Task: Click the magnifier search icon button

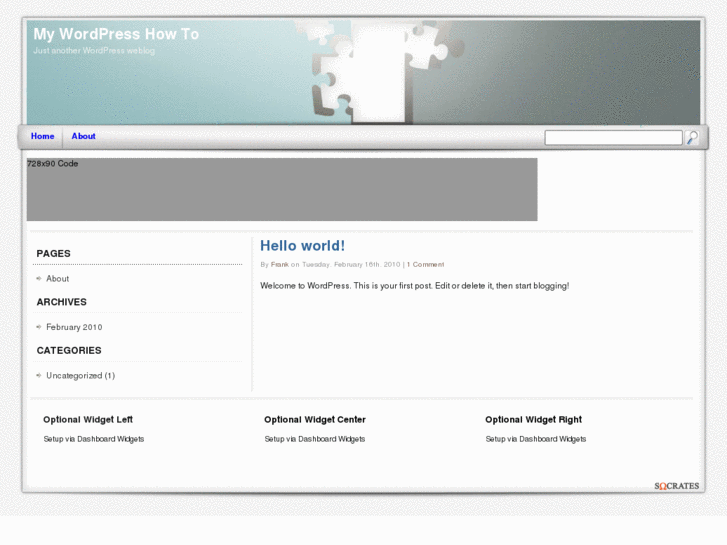Action: click(x=692, y=137)
